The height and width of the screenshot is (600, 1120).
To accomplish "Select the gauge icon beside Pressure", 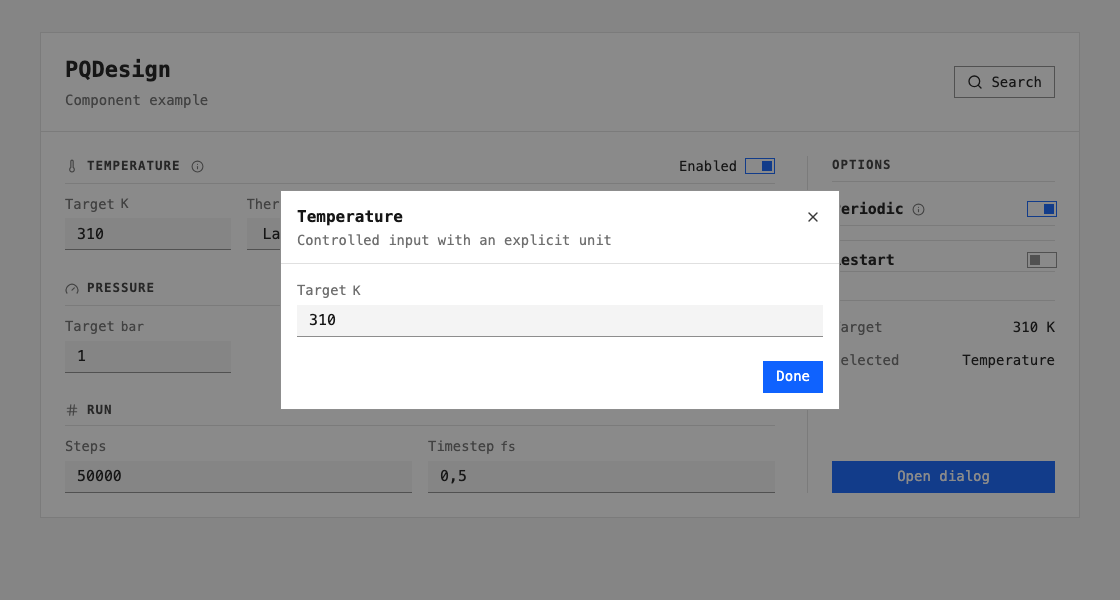I will coord(71,289).
